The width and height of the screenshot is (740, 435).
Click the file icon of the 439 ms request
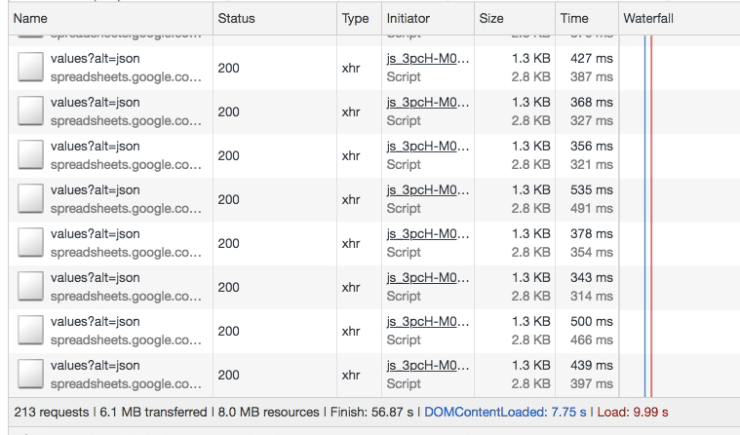click(29, 371)
